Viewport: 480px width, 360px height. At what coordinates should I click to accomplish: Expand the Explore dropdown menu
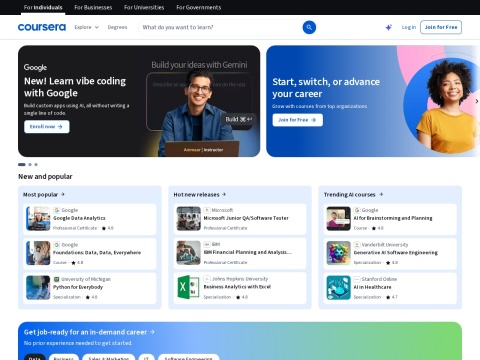click(87, 27)
